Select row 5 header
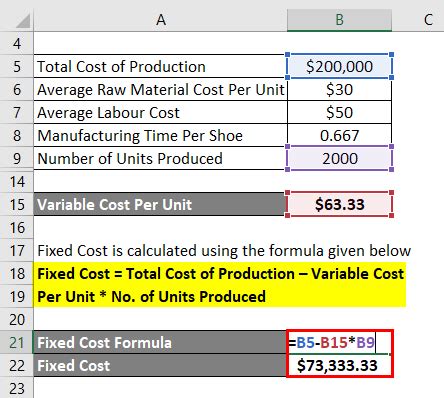Viewport: 444px width, 398px height. point(17,66)
